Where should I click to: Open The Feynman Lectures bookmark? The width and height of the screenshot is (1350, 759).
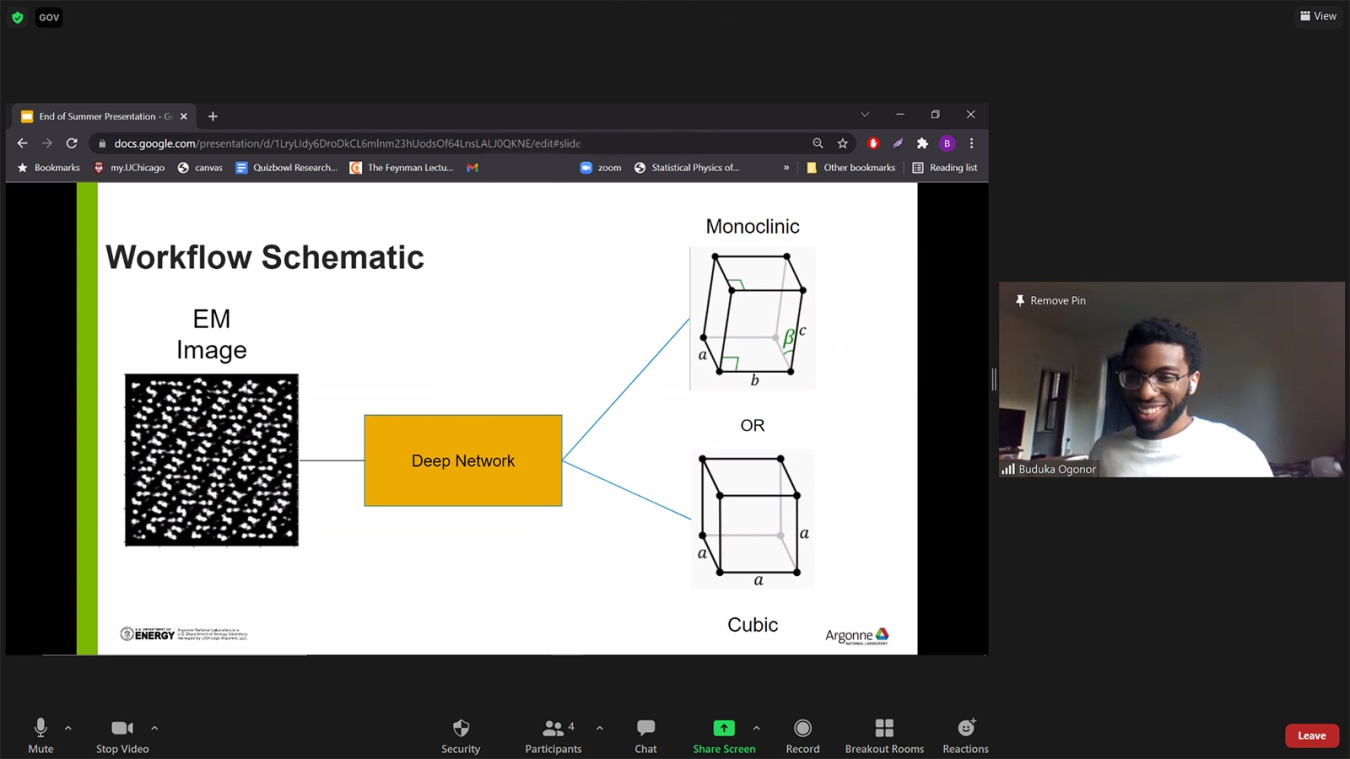(401, 168)
